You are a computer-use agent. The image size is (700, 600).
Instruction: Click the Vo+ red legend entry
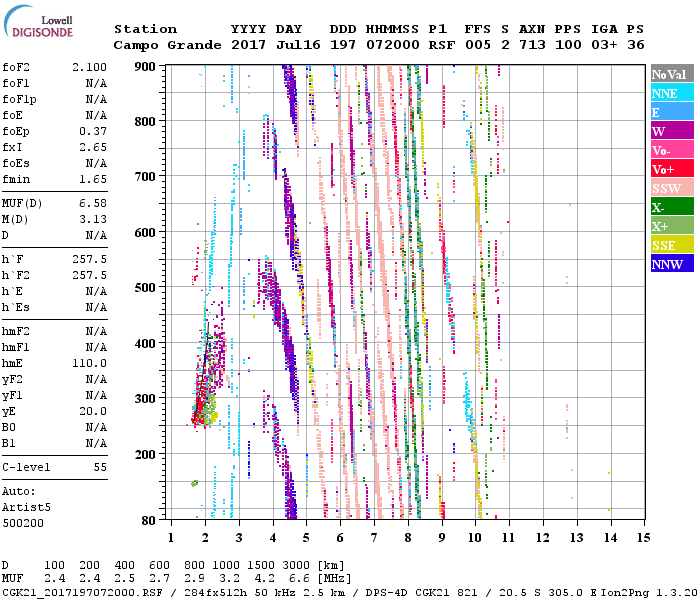pos(669,169)
